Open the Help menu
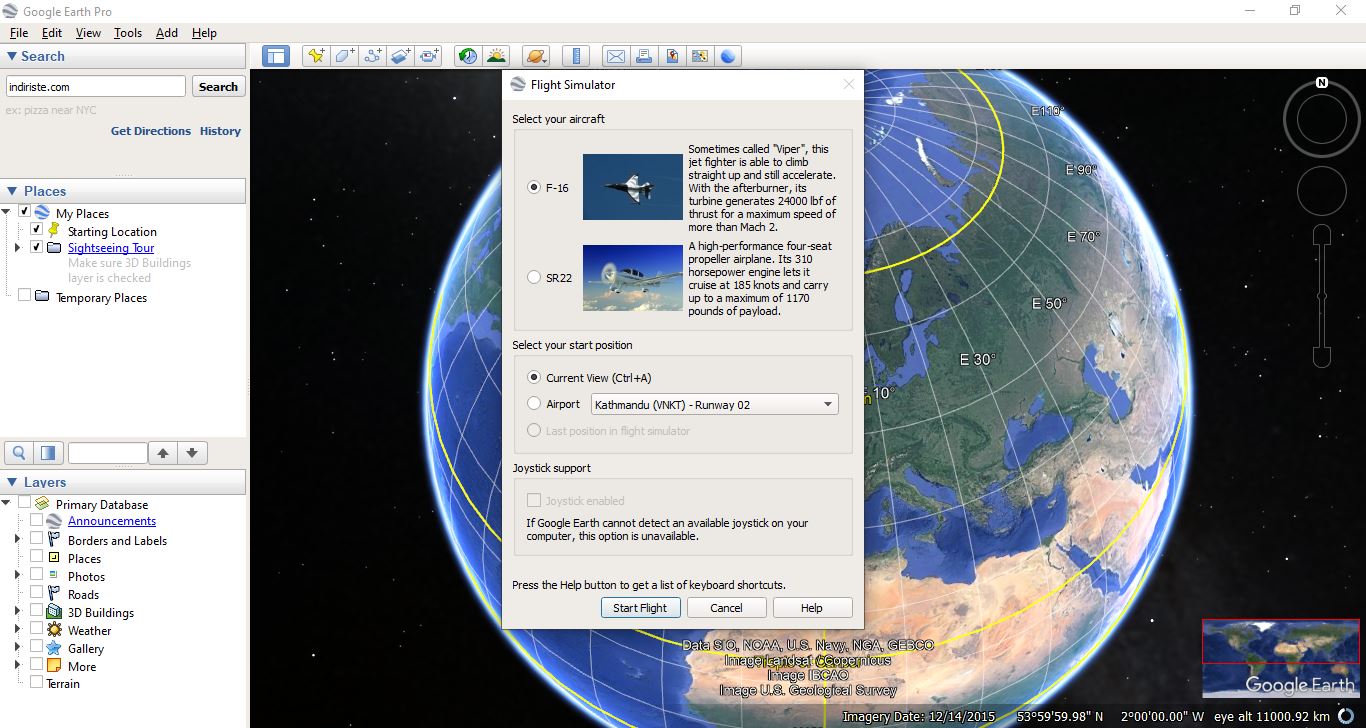This screenshot has height=728, width=1366. coord(204,32)
